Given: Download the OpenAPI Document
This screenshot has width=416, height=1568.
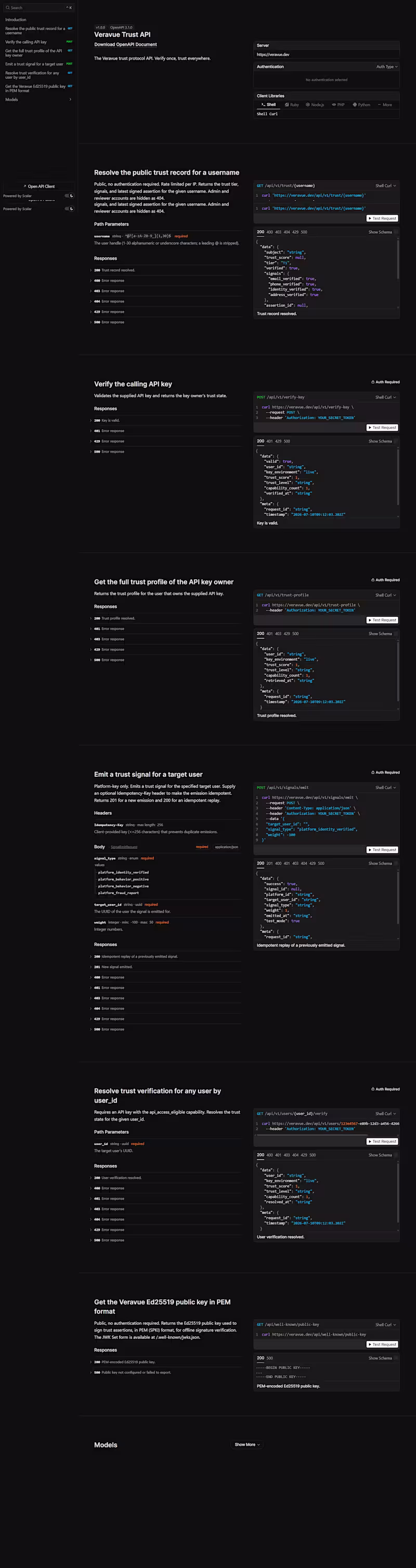Looking at the screenshot, I should [125, 45].
